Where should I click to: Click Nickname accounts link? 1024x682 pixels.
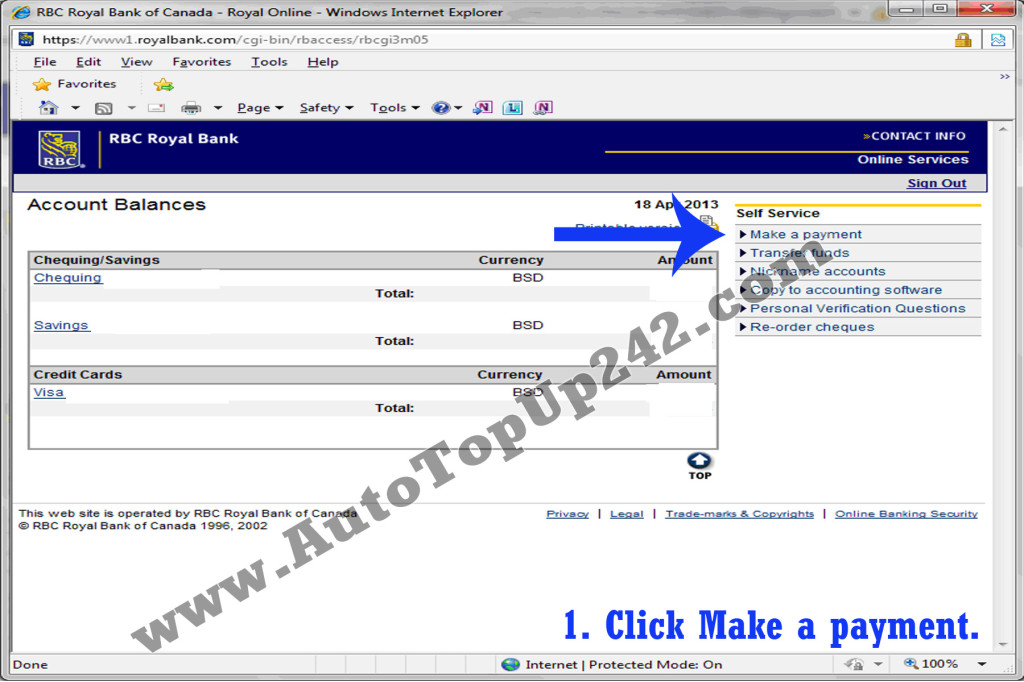[x=818, y=271]
